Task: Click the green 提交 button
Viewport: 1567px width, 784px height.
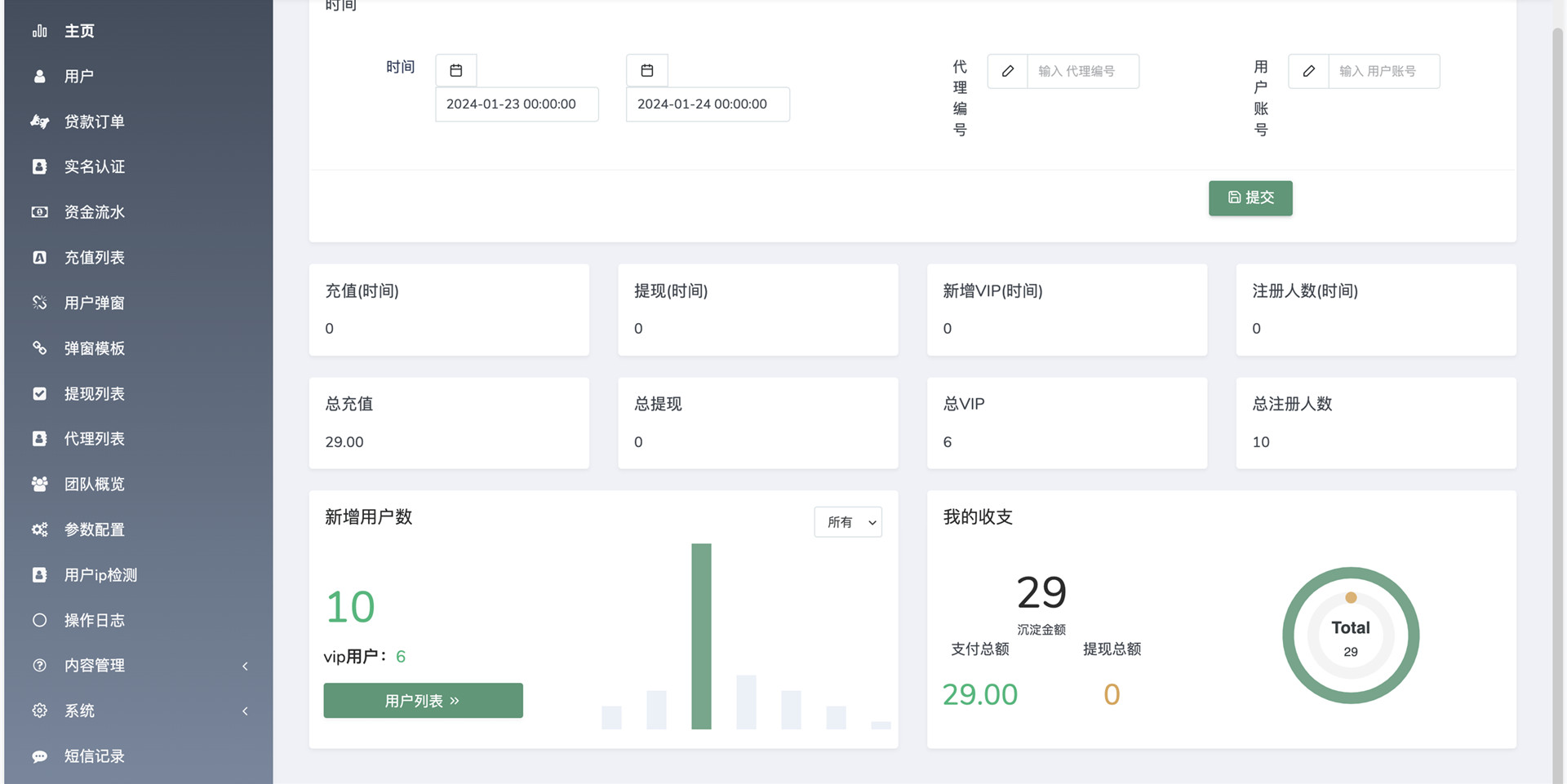Action: coord(1250,198)
